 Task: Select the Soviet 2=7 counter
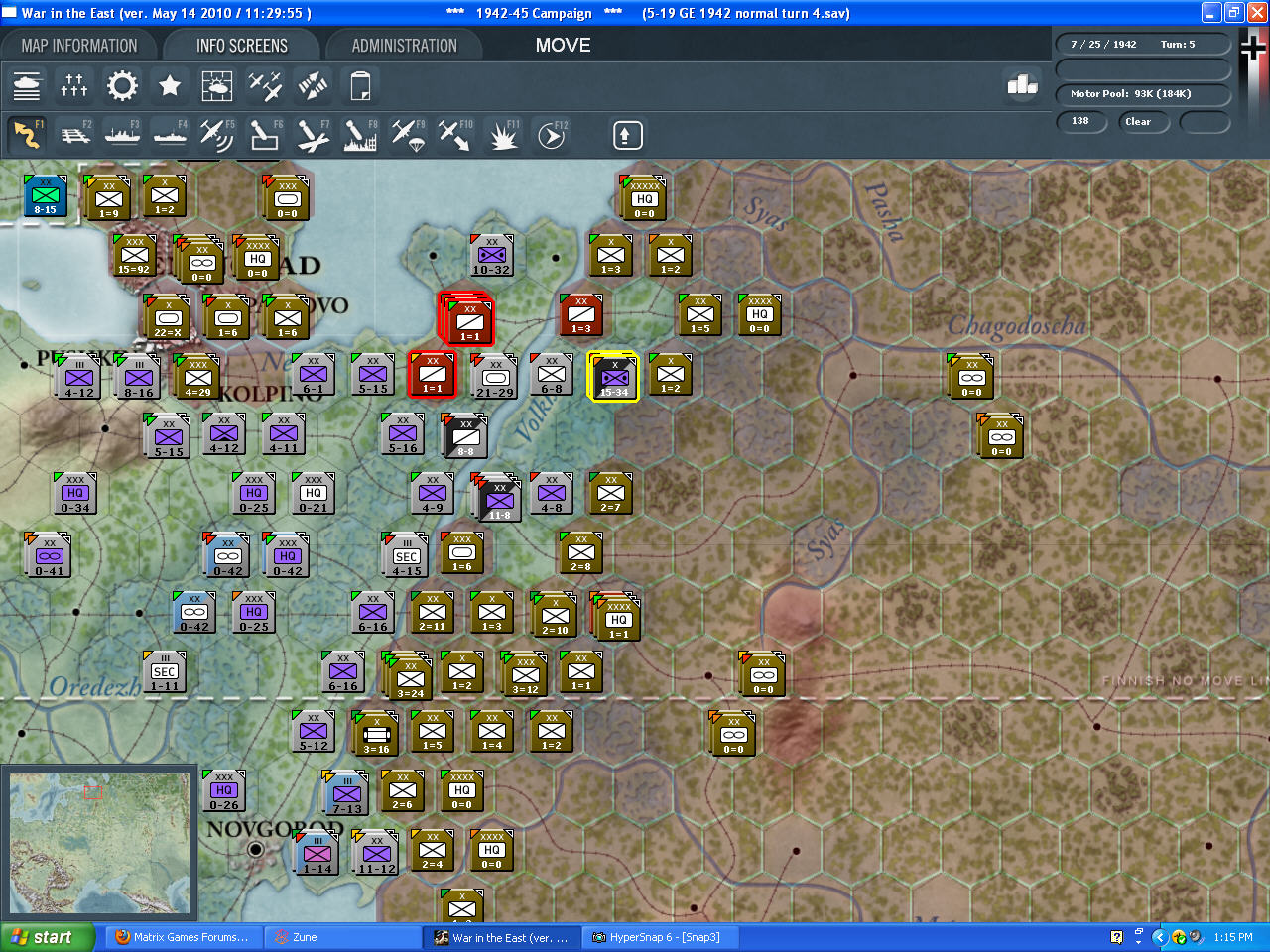(611, 494)
